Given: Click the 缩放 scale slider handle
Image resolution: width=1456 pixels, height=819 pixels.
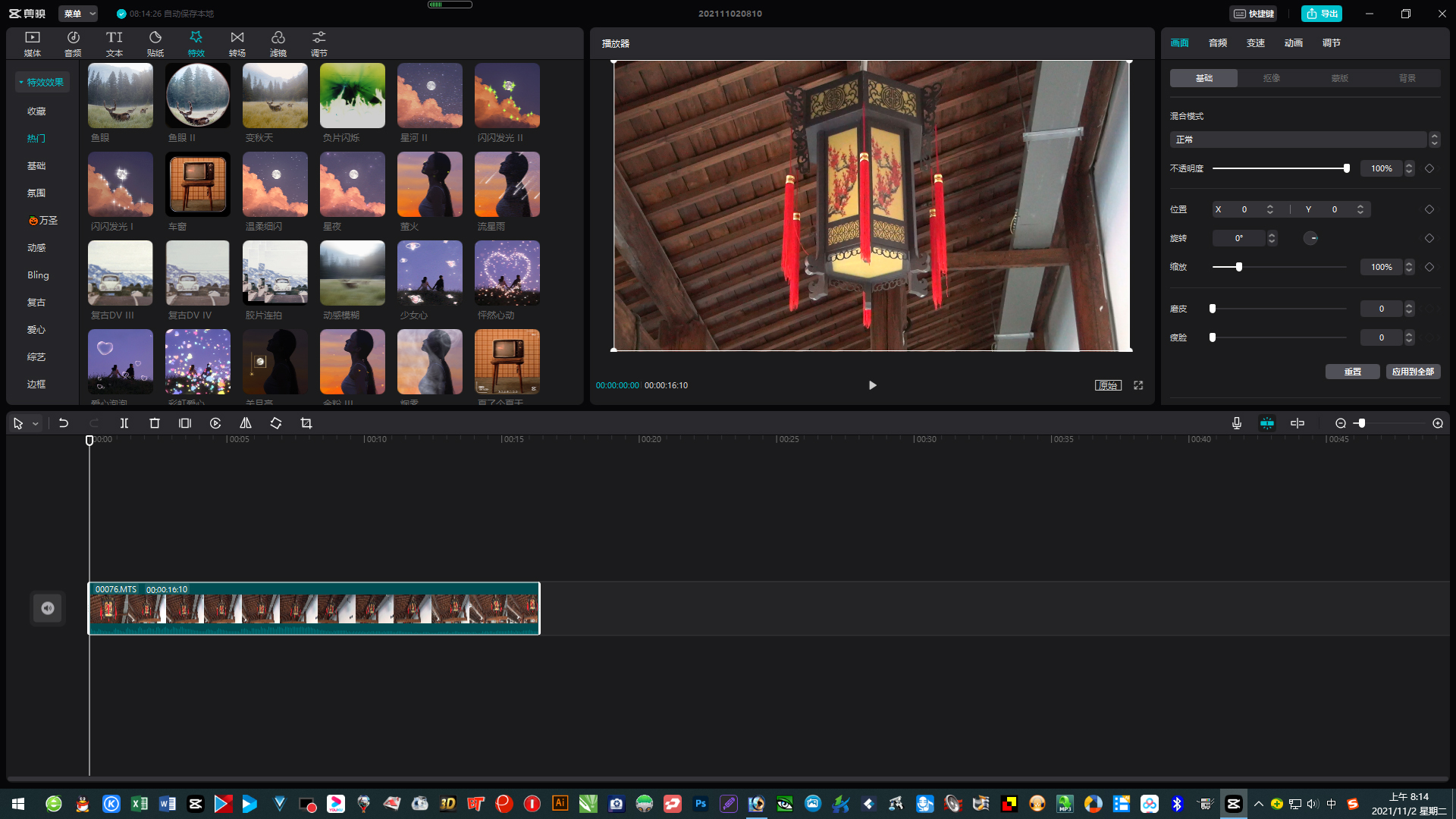Looking at the screenshot, I should pyautogui.click(x=1239, y=267).
